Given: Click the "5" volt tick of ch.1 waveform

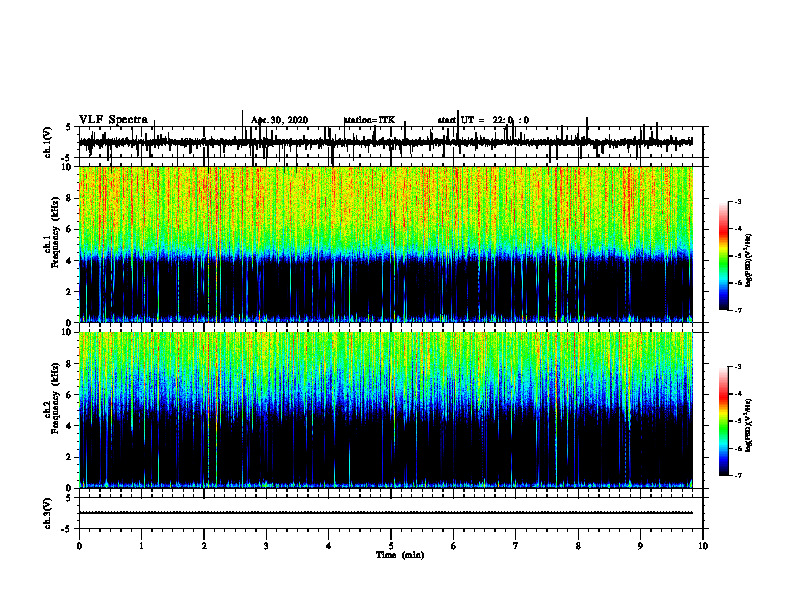Looking at the screenshot, I should click(x=68, y=128).
